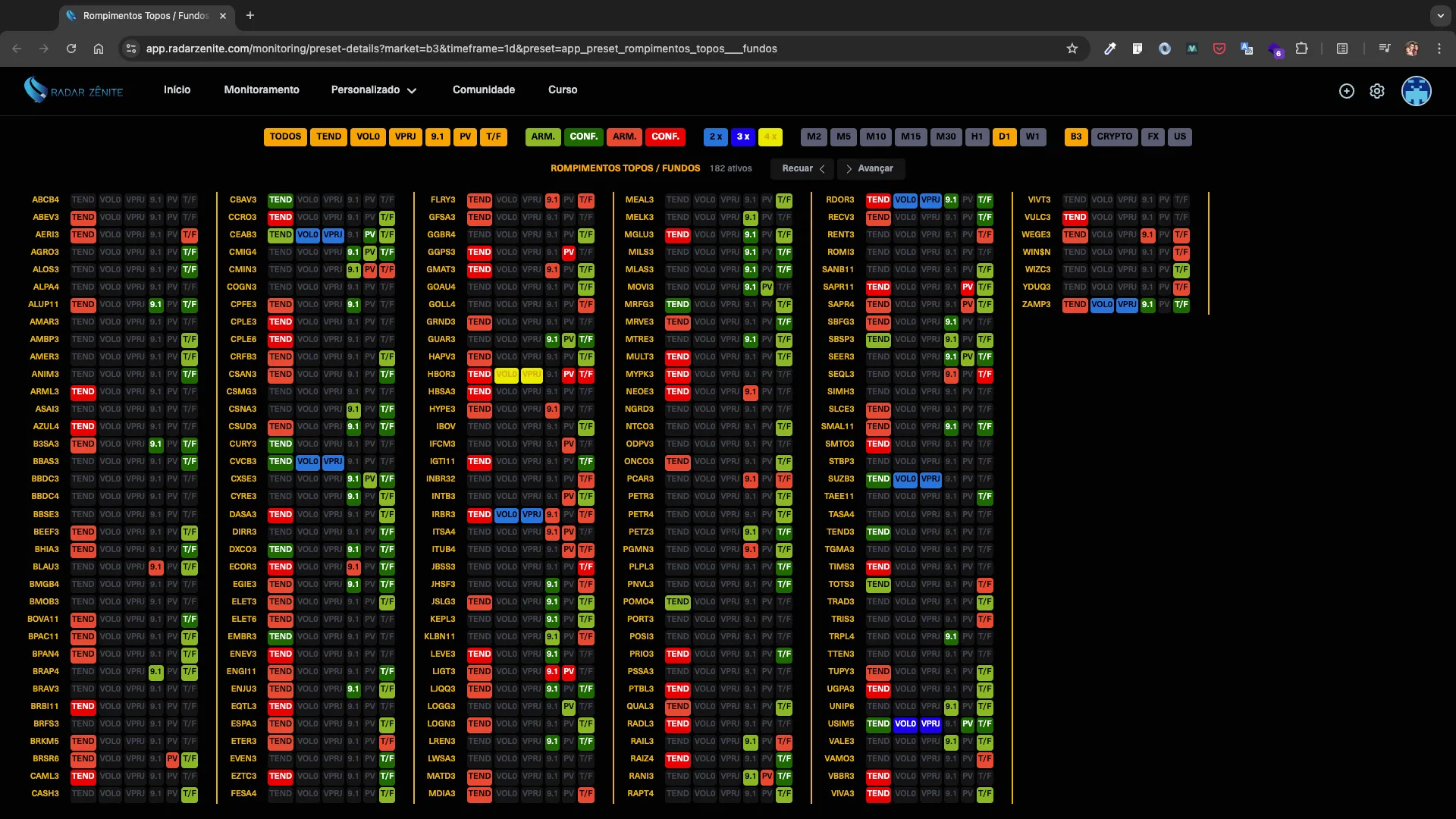Reload the page with refresh icon

(x=71, y=49)
